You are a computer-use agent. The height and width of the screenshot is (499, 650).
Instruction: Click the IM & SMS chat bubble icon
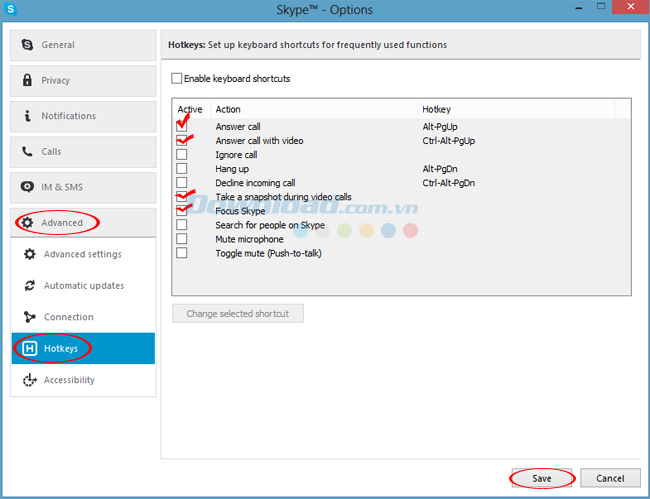(x=27, y=187)
